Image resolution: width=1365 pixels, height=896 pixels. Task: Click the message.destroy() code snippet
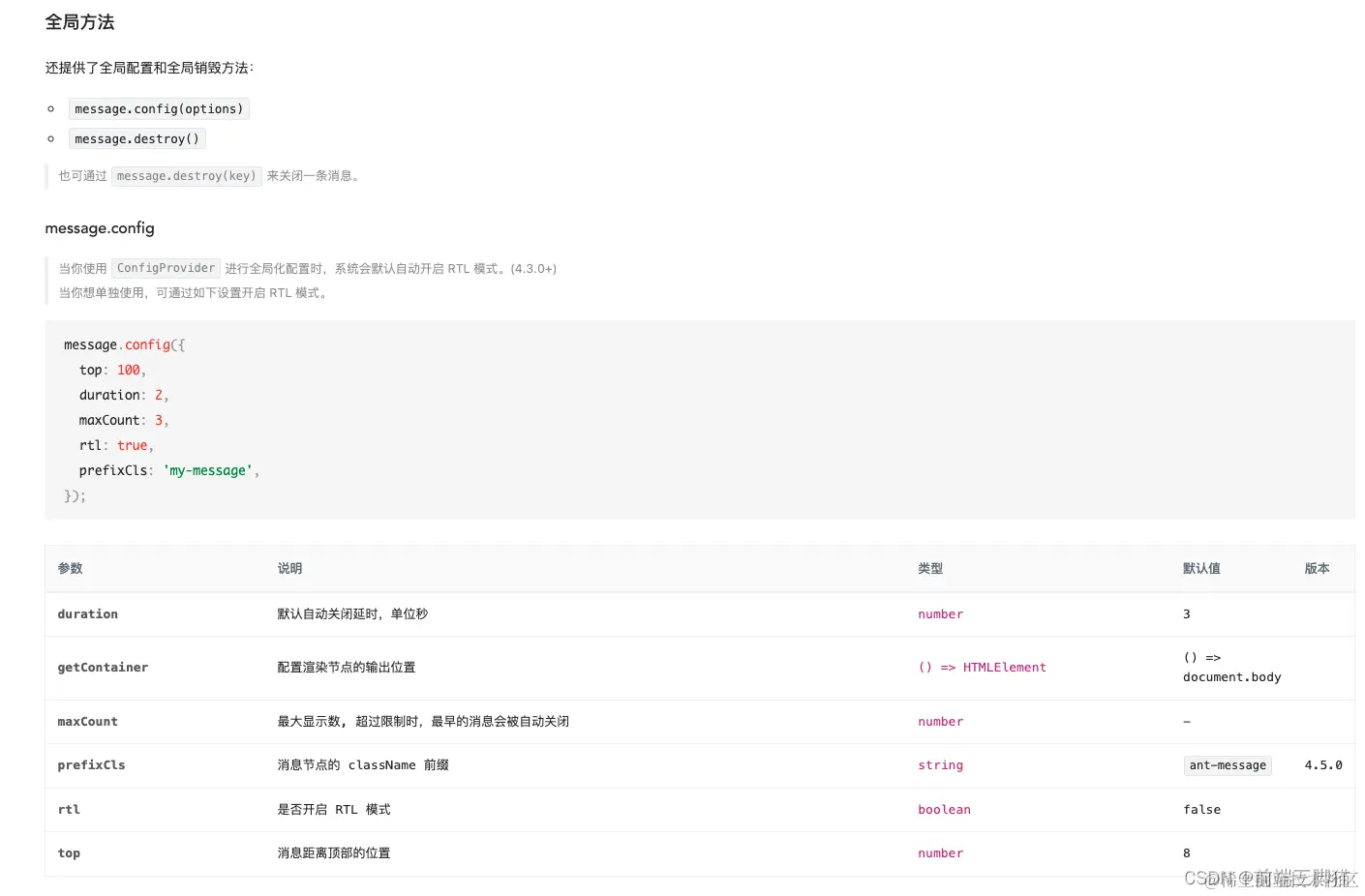[x=136, y=138]
